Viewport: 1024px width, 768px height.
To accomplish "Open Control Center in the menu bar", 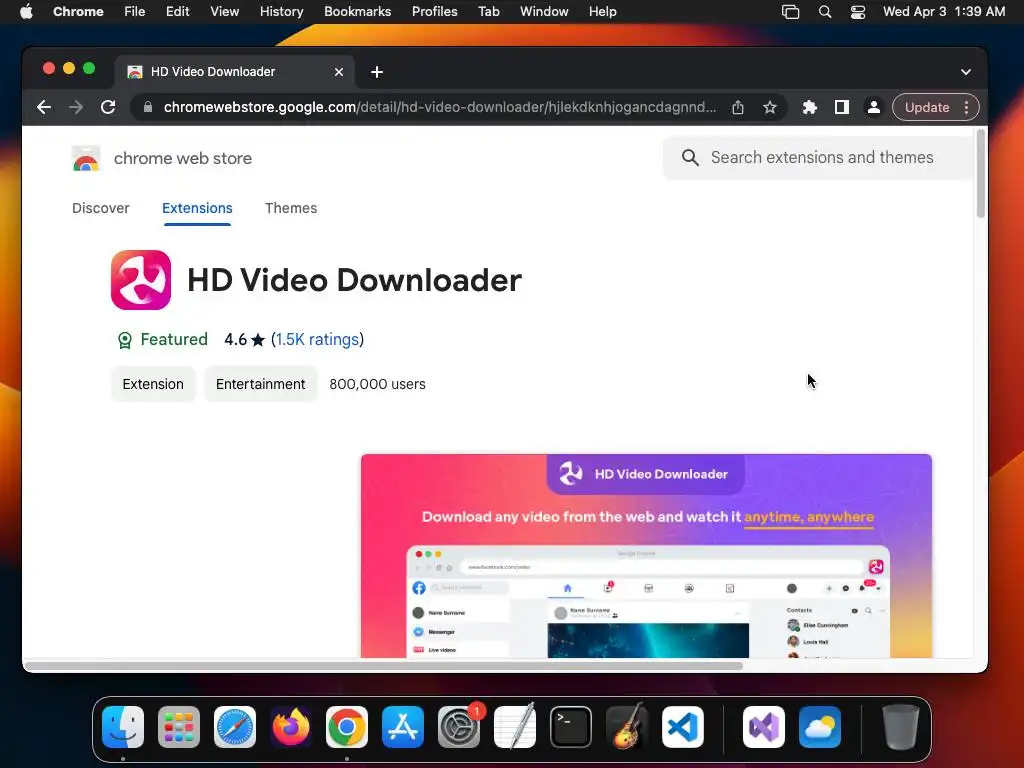I will pos(857,12).
